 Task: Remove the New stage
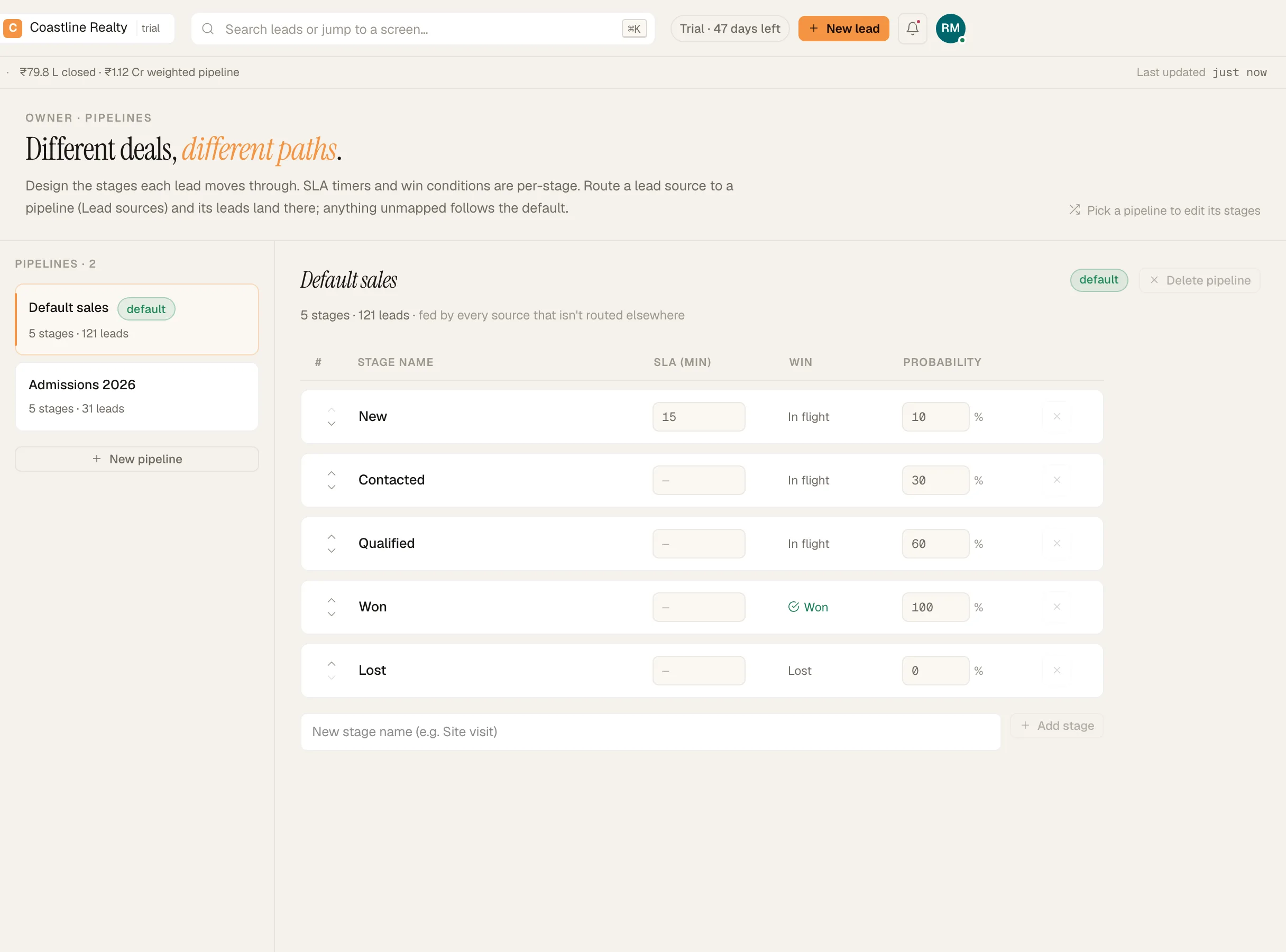pyautogui.click(x=1057, y=417)
